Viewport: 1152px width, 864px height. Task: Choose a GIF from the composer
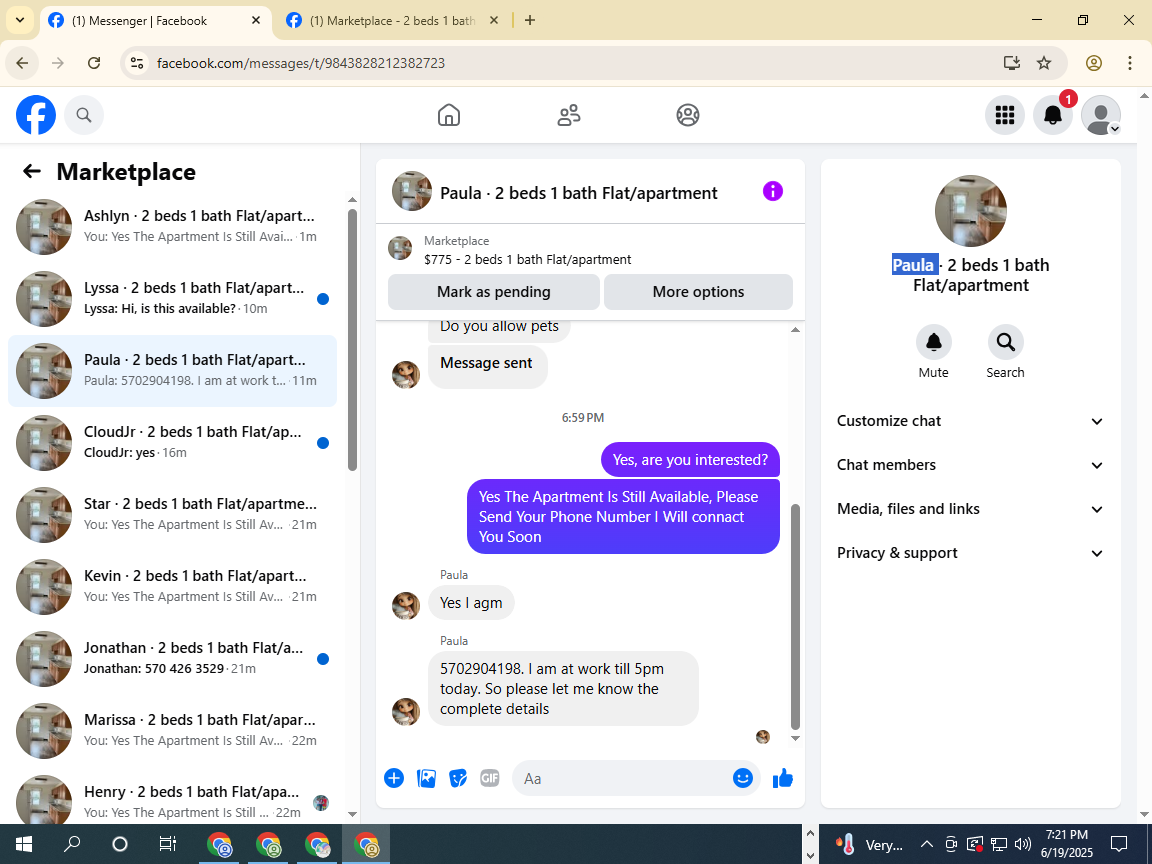pyautogui.click(x=489, y=778)
